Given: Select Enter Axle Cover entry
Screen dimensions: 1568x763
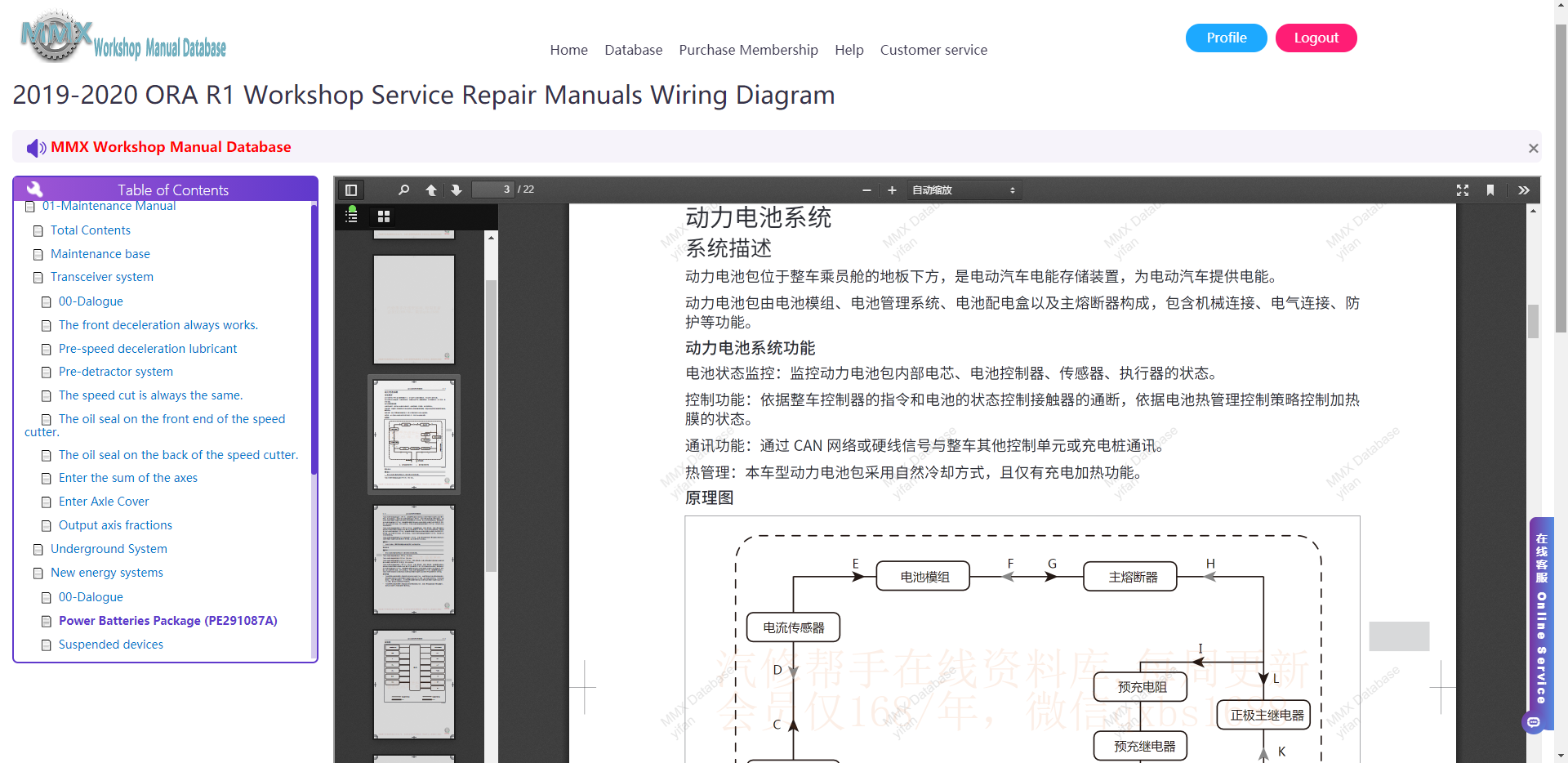Looking at the screenshot, I should pos(104,502).
